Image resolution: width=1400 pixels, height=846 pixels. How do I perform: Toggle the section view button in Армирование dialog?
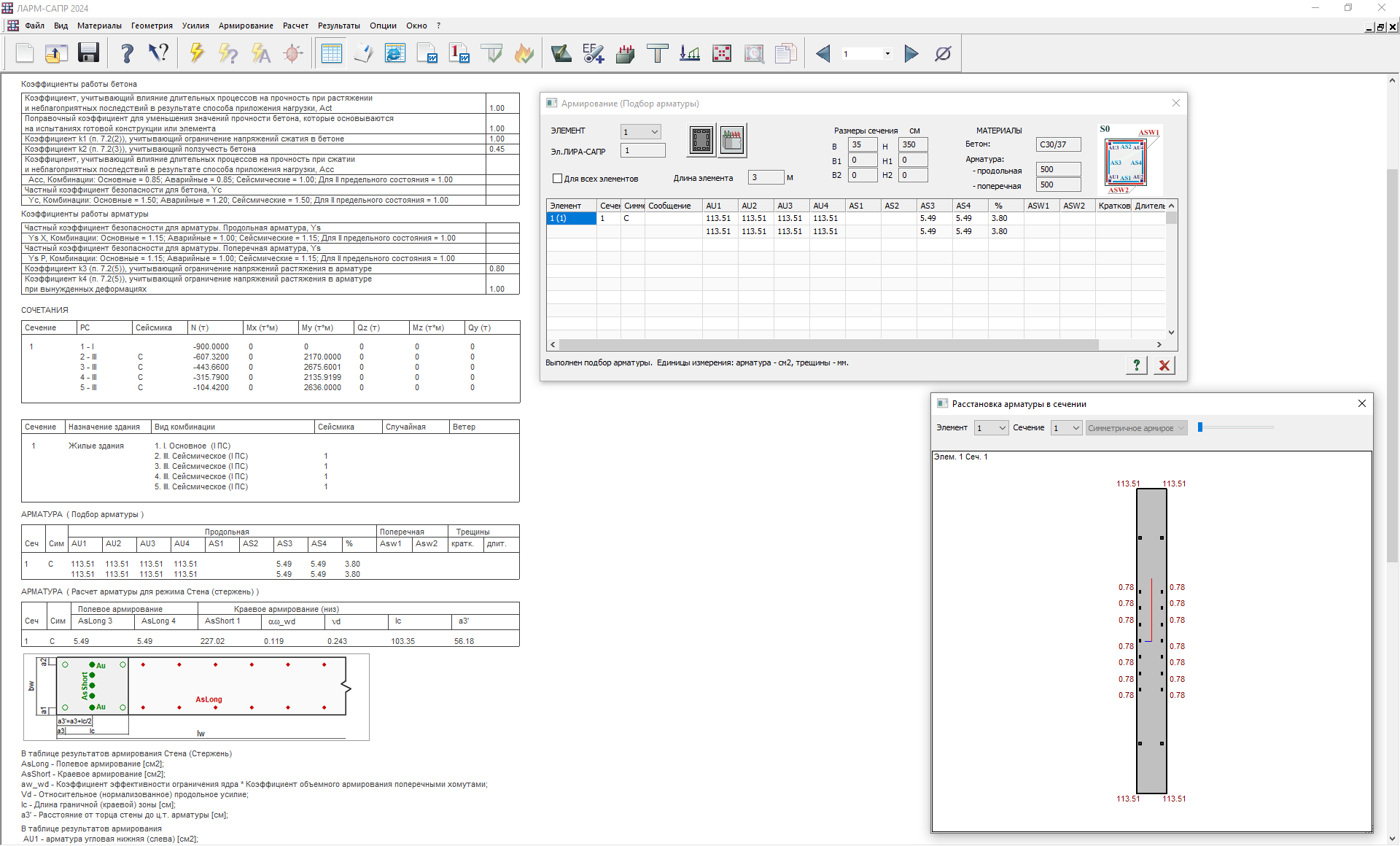click(701, 140)
